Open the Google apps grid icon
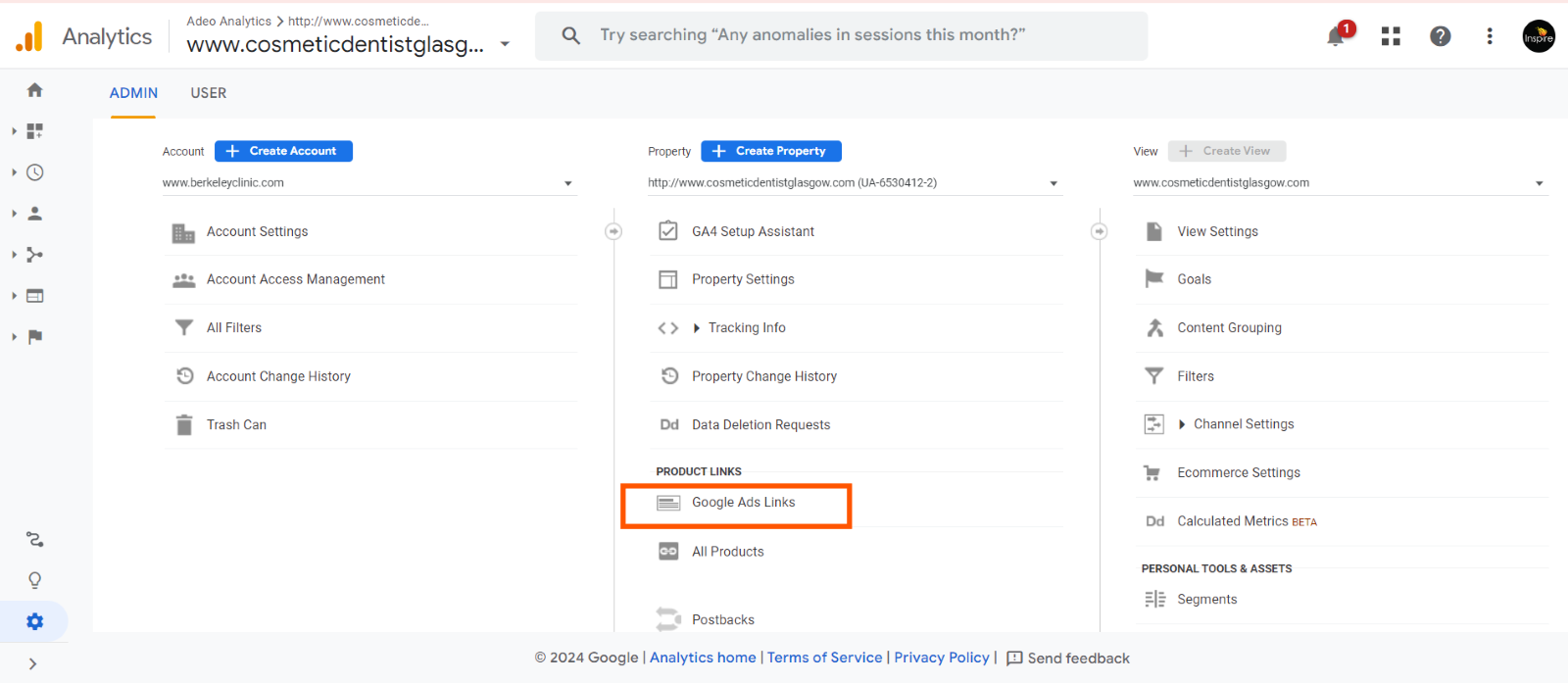This screenshot has height=683, width=1568. (x=1391, y=36)
